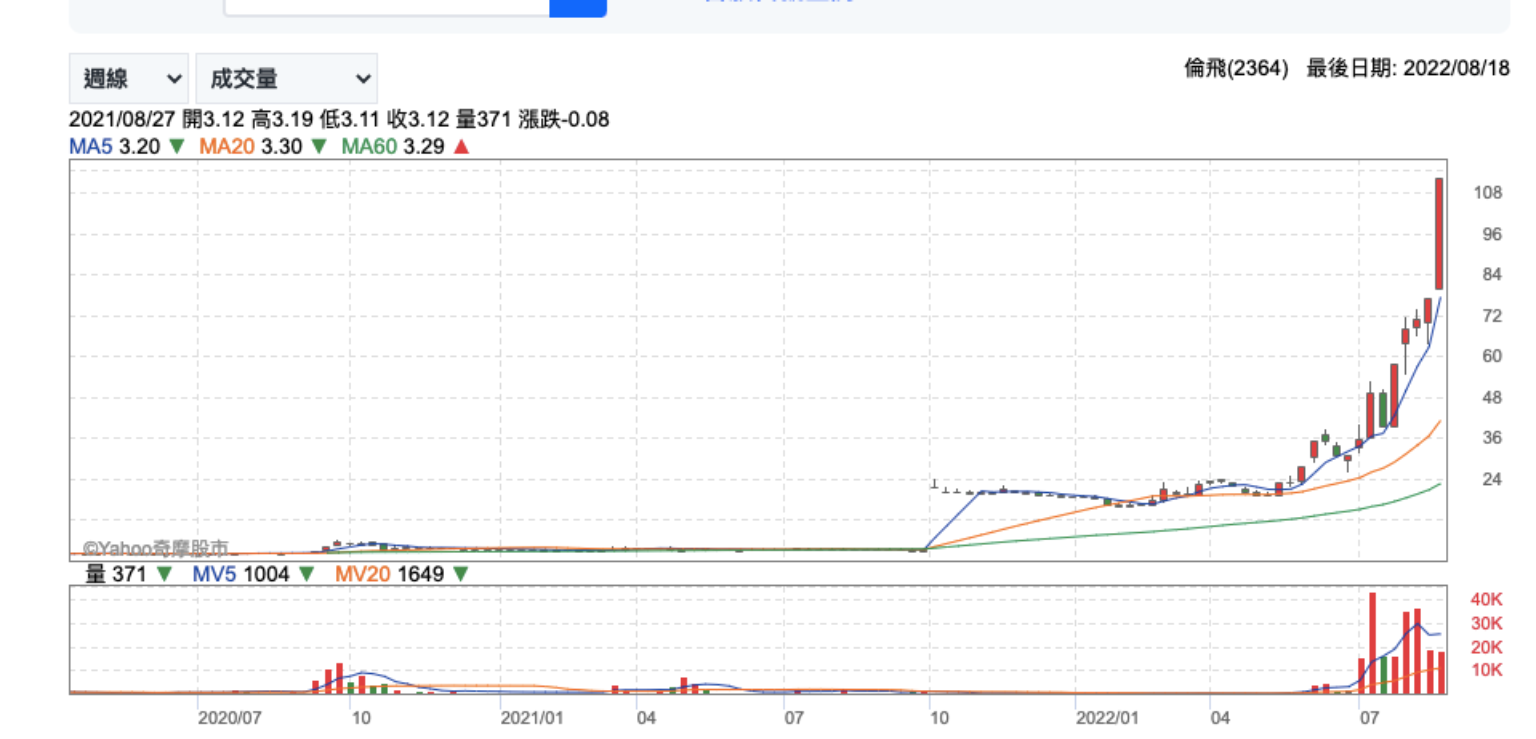This screenshot has width=1536, height=739.
Task: Select the green MA60 legend label
Action: 368,147
